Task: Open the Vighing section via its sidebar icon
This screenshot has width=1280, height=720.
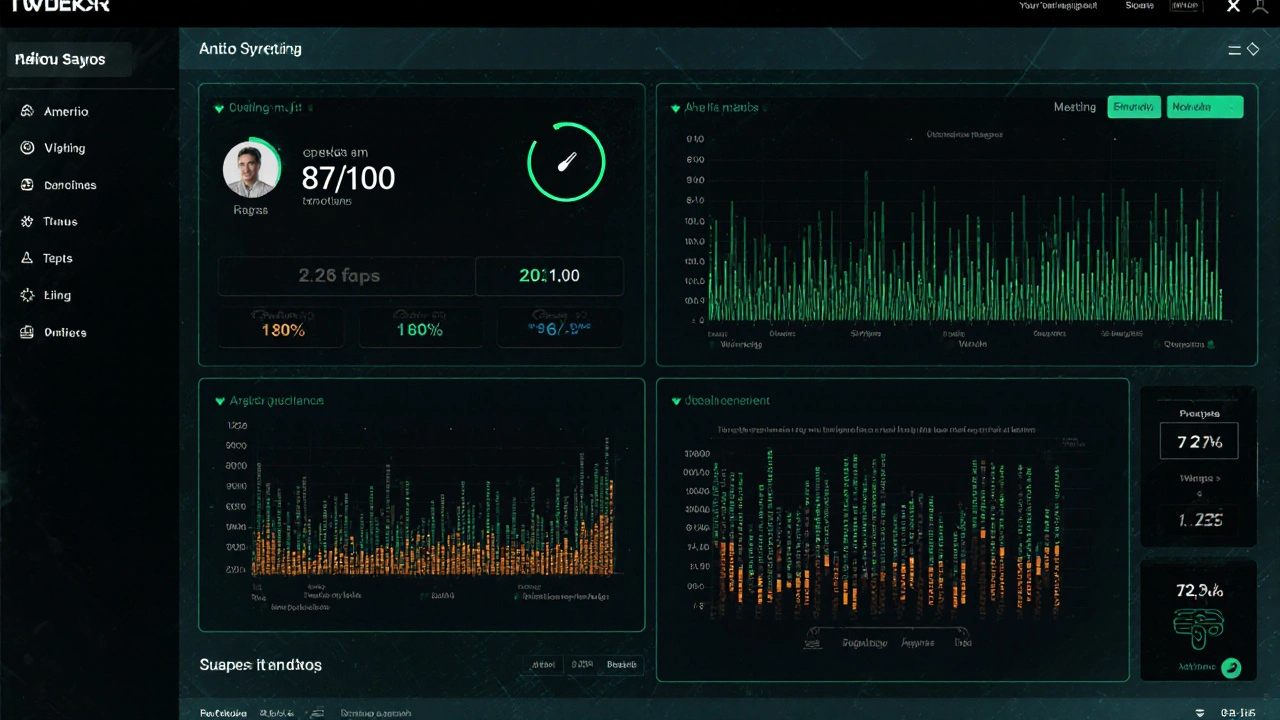Action: (x=27, y=148)
